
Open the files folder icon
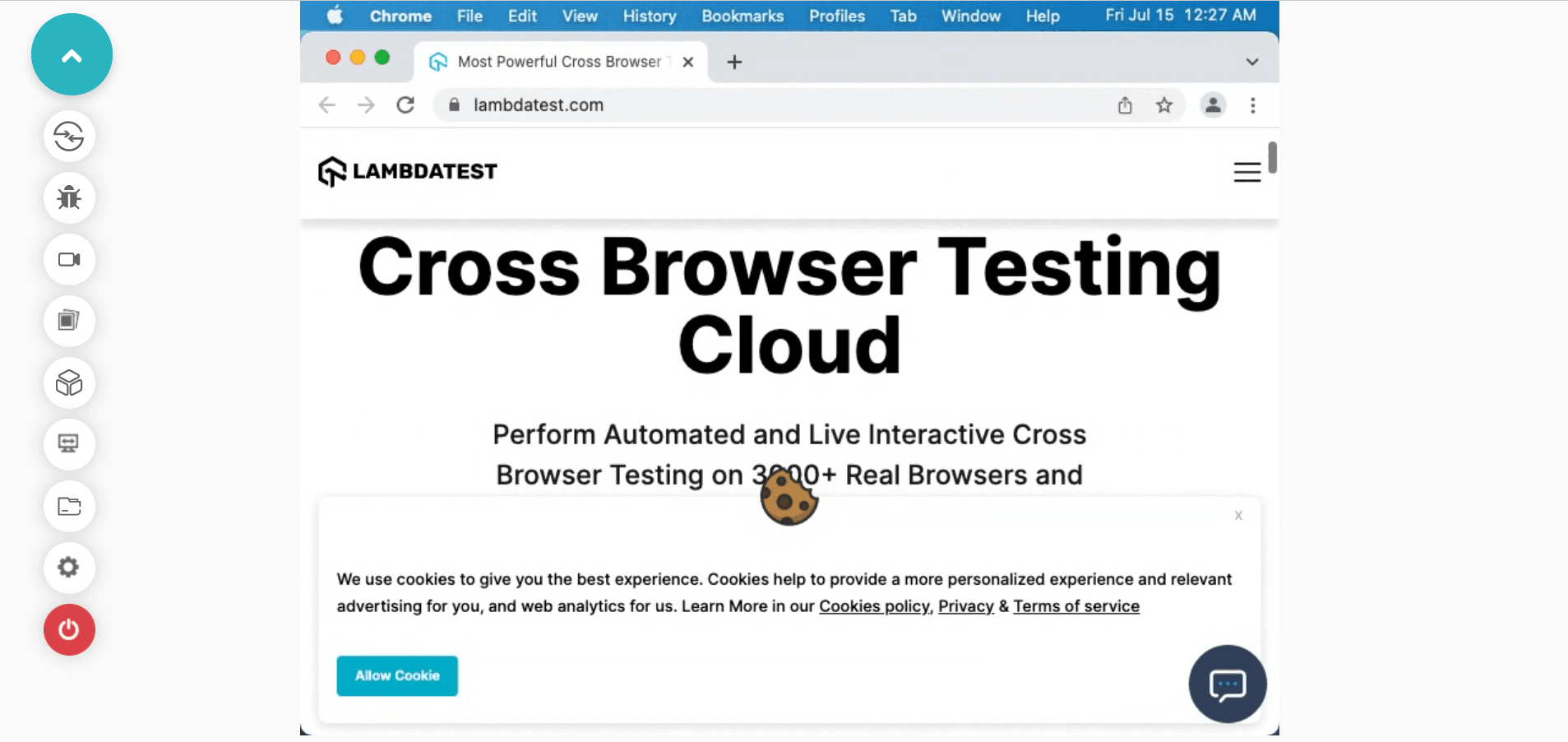(x=69, y=506)
